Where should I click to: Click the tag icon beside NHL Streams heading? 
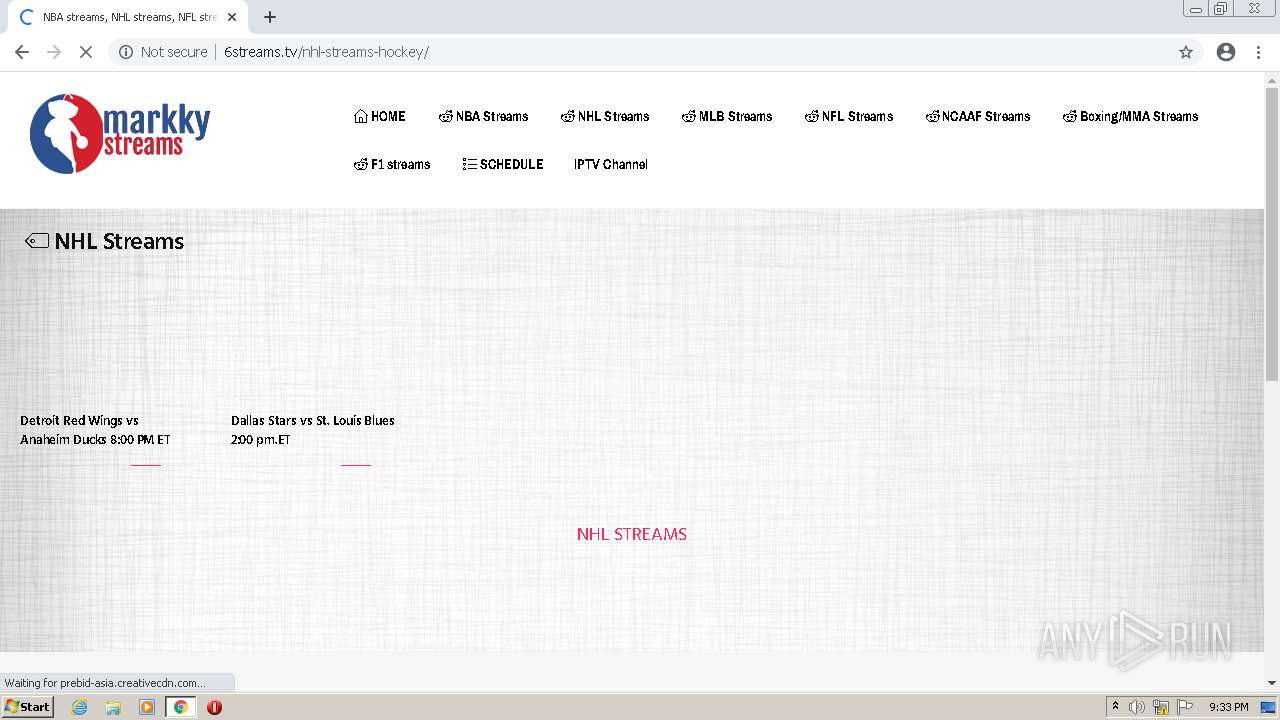[37, 241]
